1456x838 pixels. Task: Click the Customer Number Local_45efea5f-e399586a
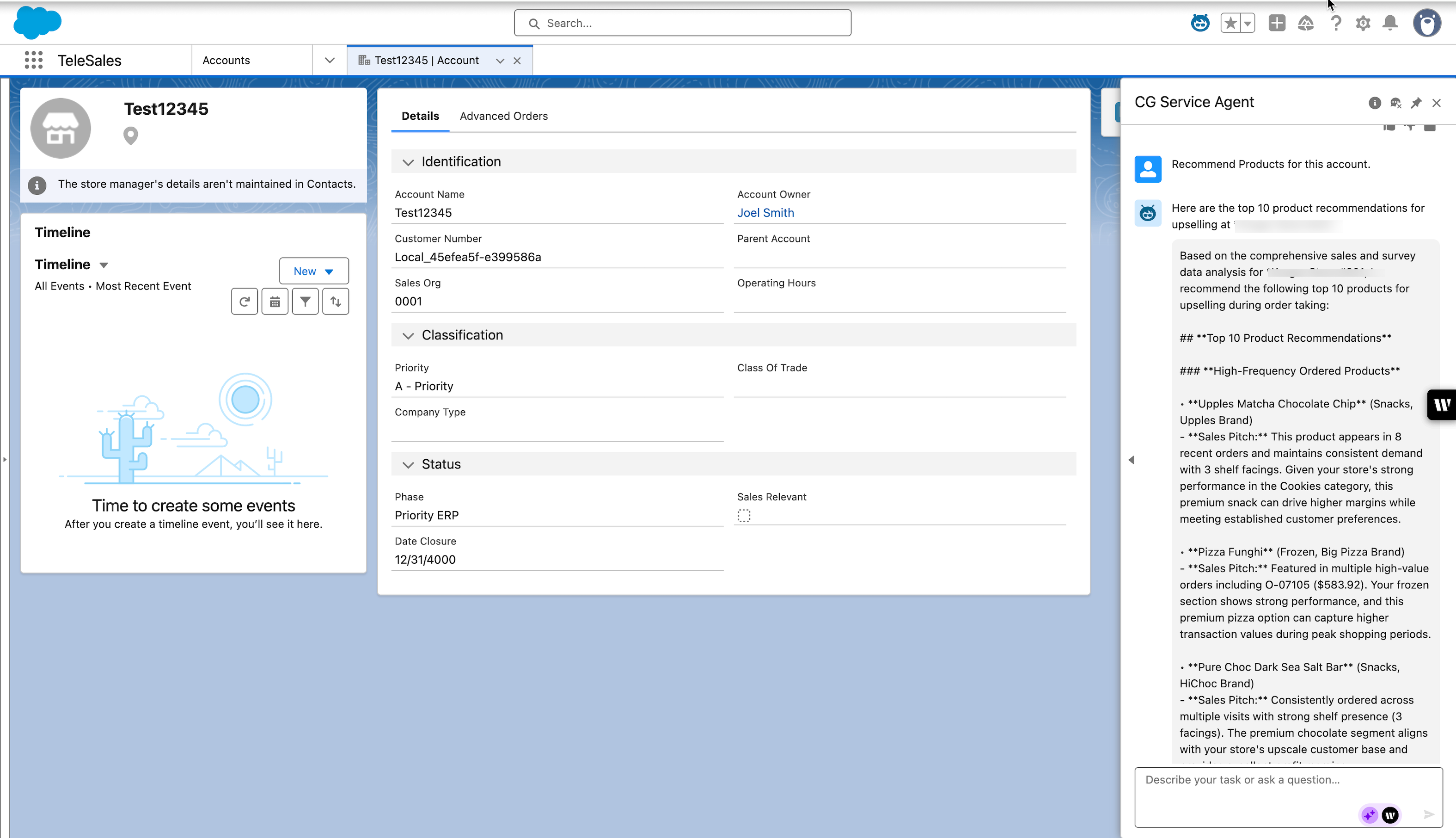(x=468, y=257)
